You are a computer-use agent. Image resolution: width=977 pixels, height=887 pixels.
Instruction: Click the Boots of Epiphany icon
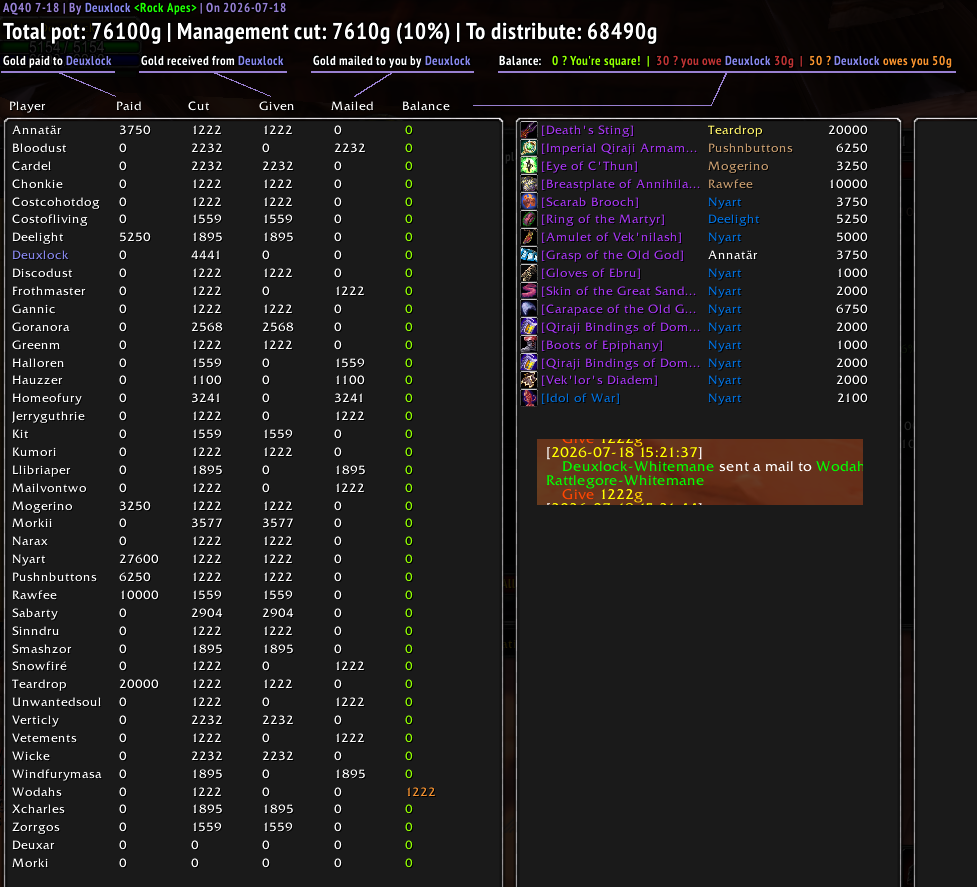coord(528,344)
